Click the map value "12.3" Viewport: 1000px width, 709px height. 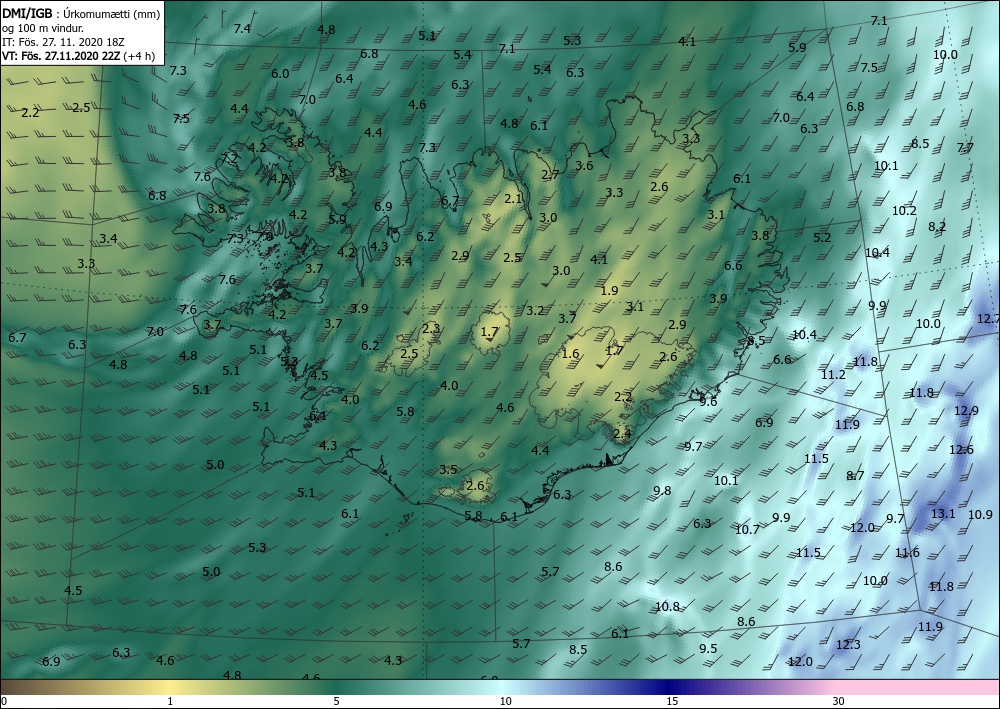tap(848, 645)
